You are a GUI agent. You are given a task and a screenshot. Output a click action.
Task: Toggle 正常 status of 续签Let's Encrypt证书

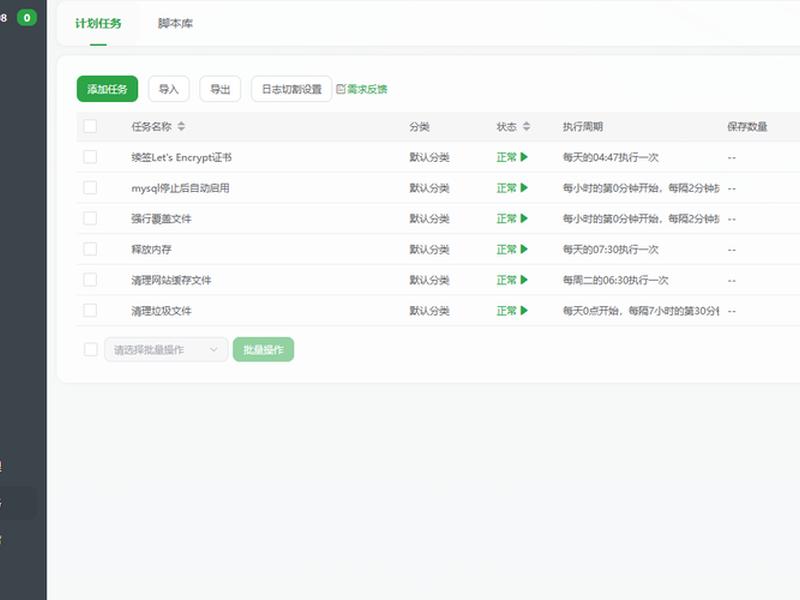point(507,157)
